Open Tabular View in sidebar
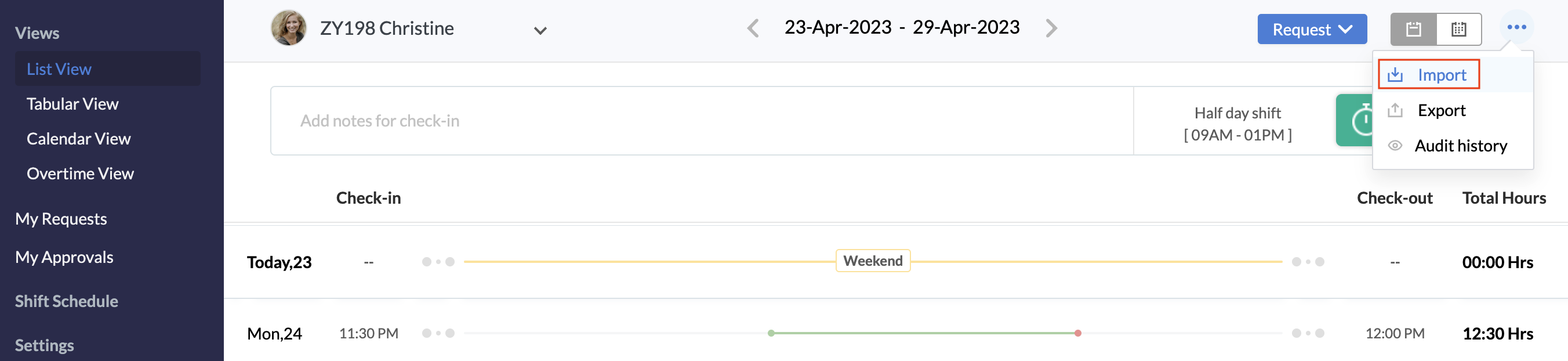 click(72, 104)
